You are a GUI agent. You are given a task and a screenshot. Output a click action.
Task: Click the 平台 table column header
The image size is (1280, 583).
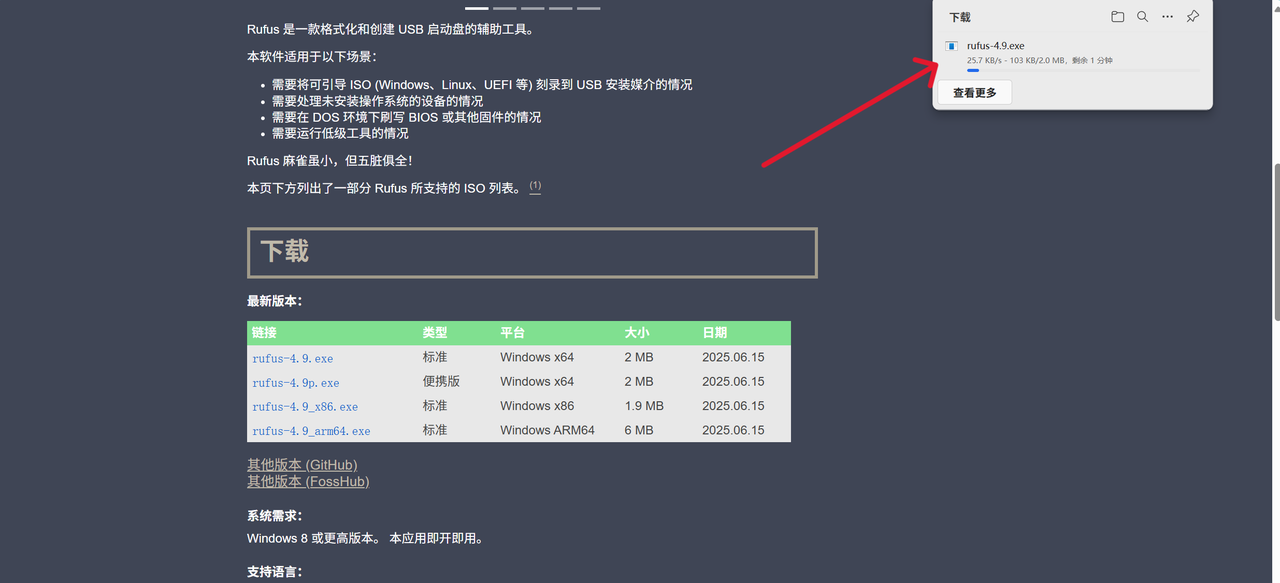click(513, 332)
